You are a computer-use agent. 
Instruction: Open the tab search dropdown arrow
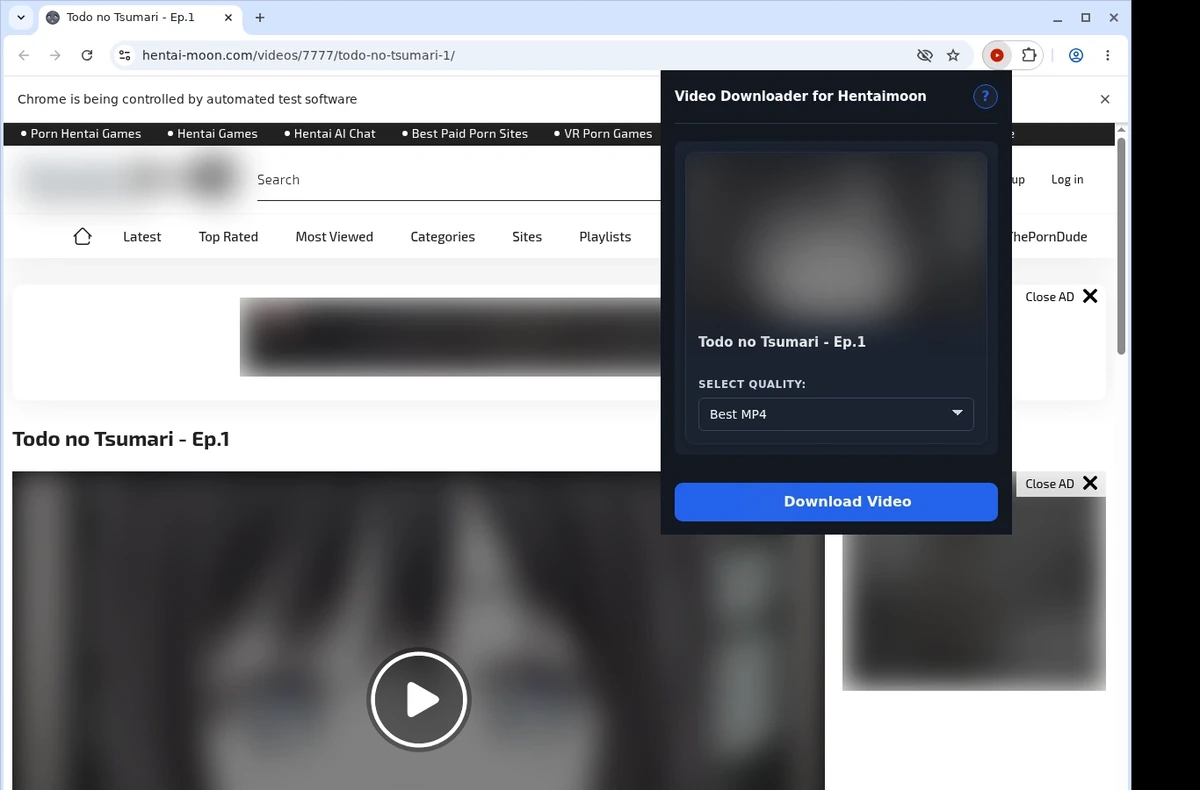21,17
